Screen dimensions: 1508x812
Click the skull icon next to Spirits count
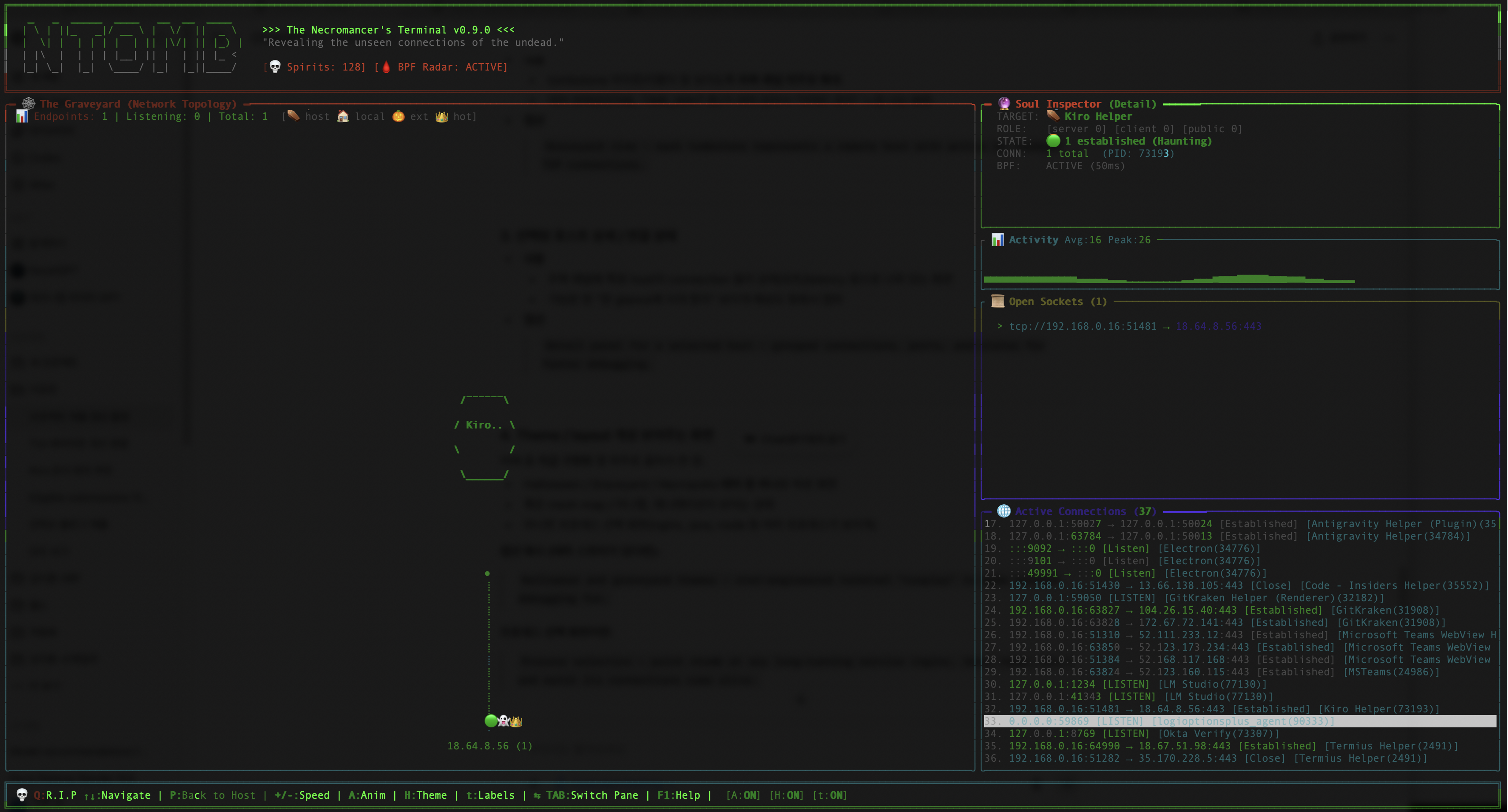275,67
